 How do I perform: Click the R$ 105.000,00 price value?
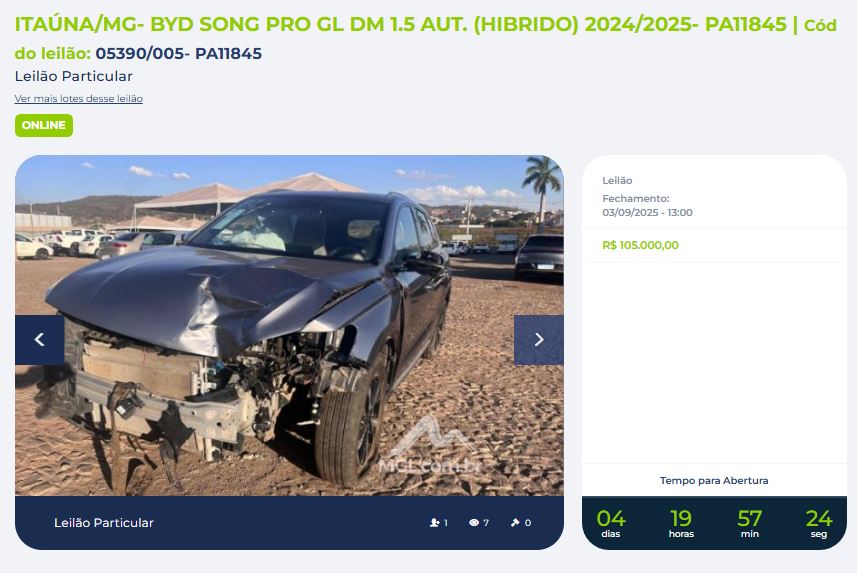click(641, 245)
